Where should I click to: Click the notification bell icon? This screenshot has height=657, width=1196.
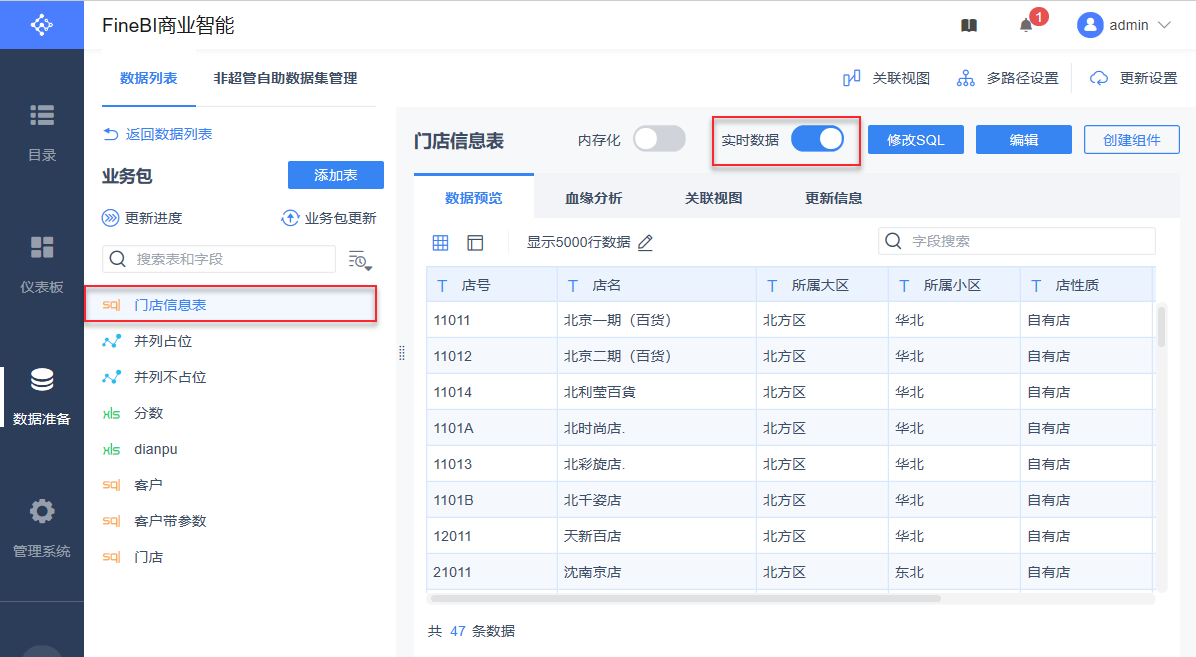click(1026, 25)
